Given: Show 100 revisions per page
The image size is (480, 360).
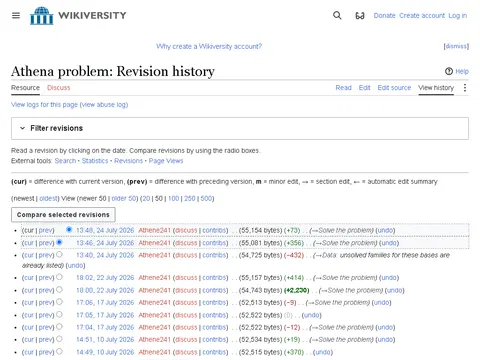Looking at the screenshot, I should [x=173, y=198].
